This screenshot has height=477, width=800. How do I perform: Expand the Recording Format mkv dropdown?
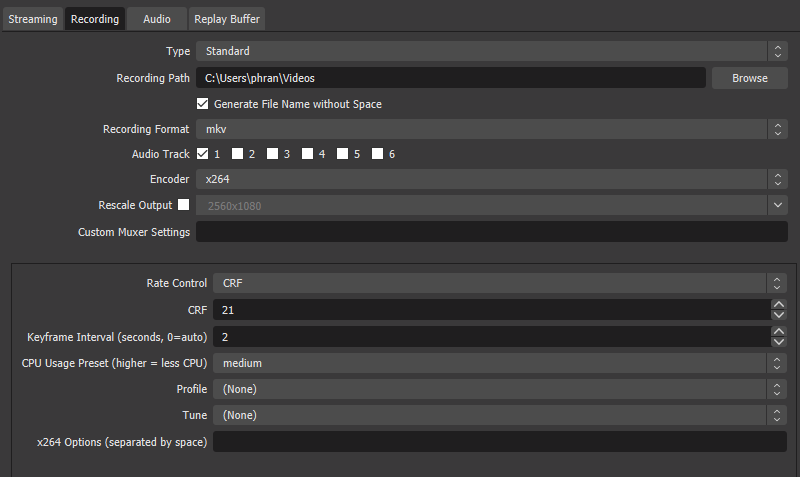click(x=491, y=129)
